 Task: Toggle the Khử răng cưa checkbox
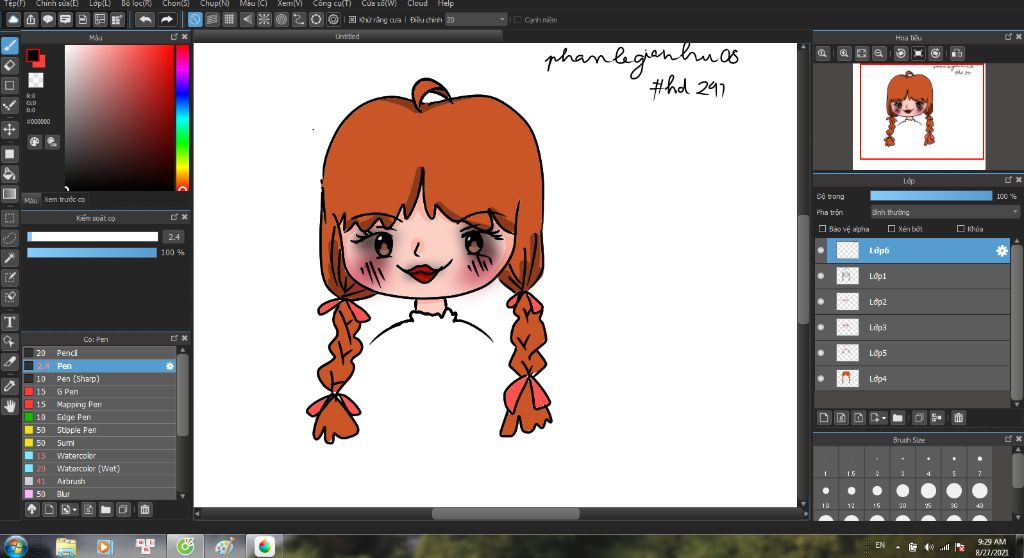353,20
